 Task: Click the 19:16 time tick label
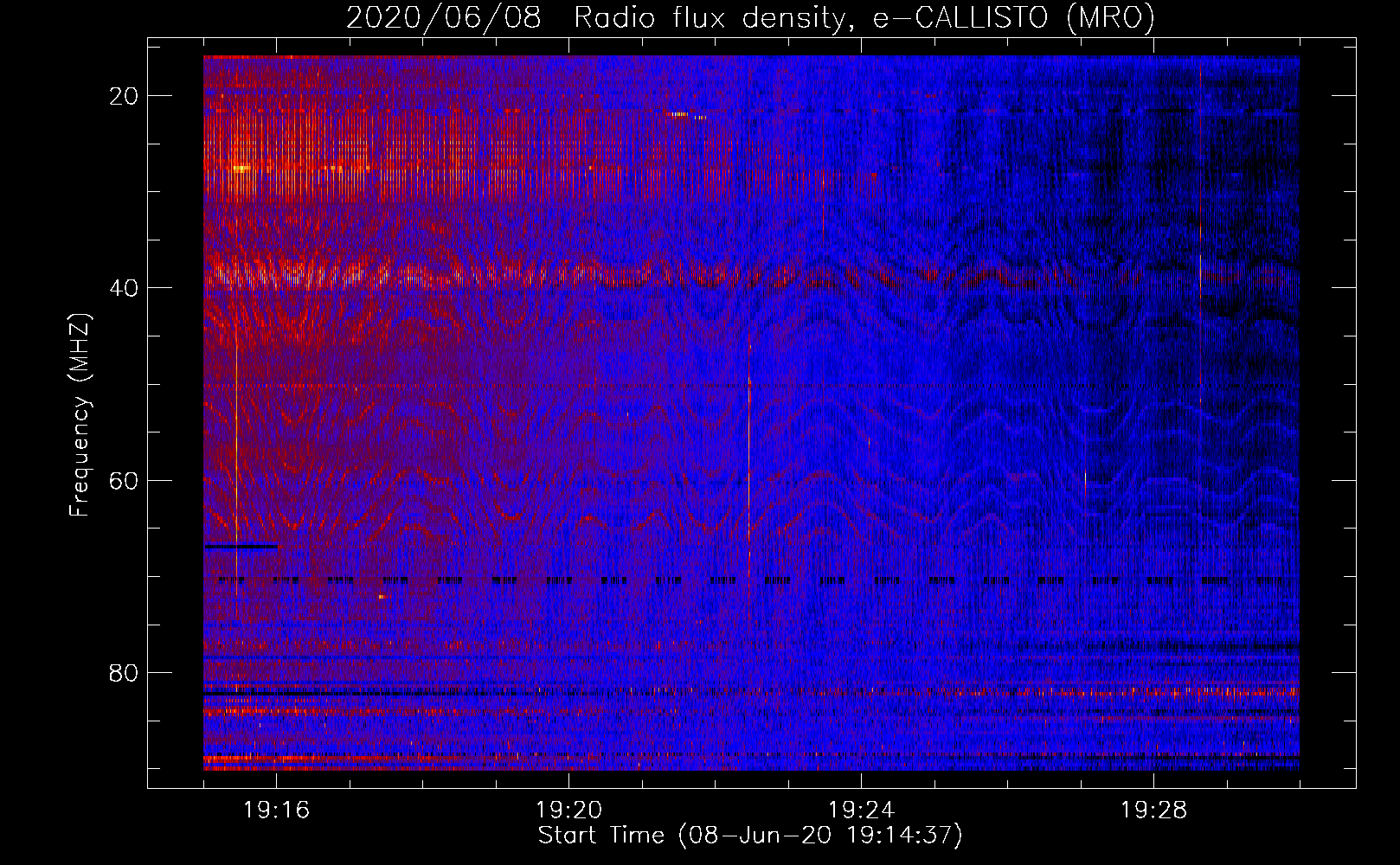pos(277,811)
